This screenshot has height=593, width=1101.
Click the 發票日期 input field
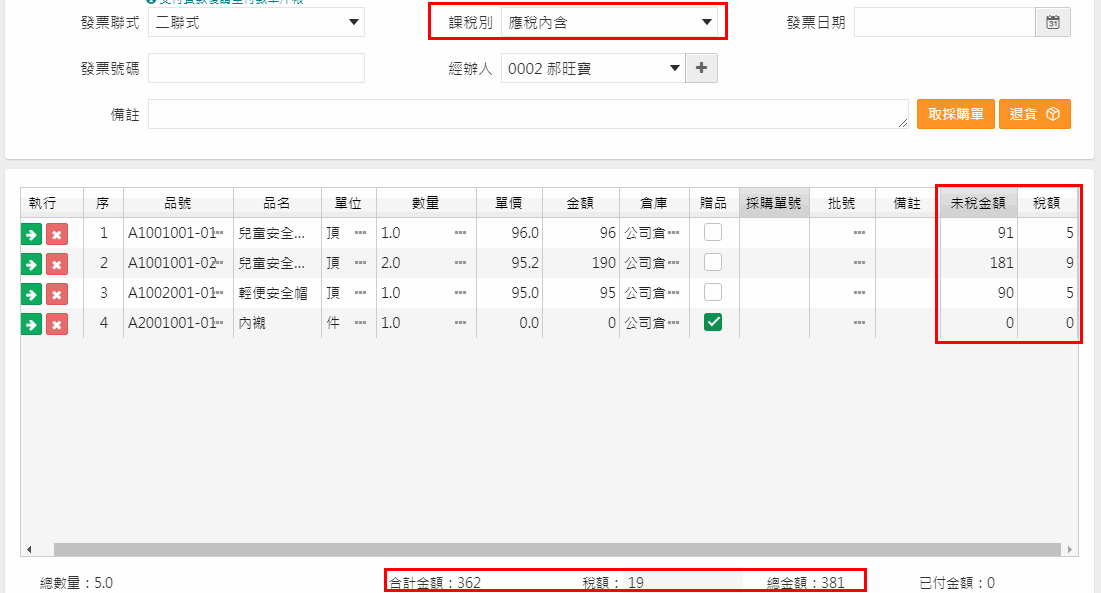click(x=944, y=22)
